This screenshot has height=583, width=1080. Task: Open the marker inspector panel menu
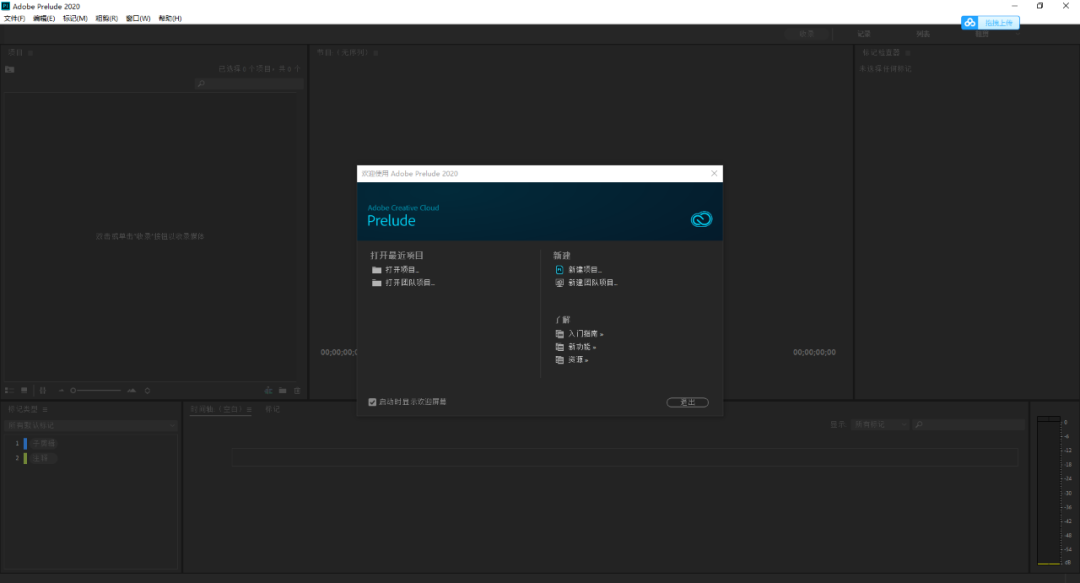tap(908, 52)
